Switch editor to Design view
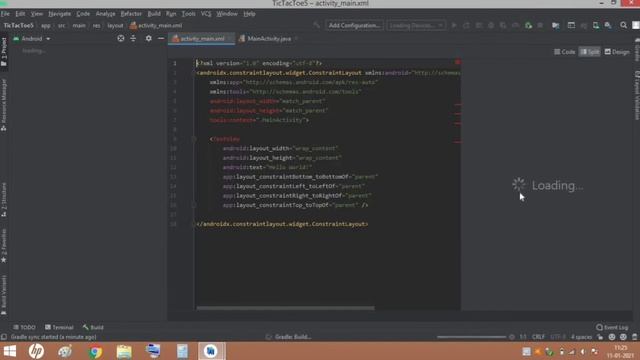 tap(617, 52)
